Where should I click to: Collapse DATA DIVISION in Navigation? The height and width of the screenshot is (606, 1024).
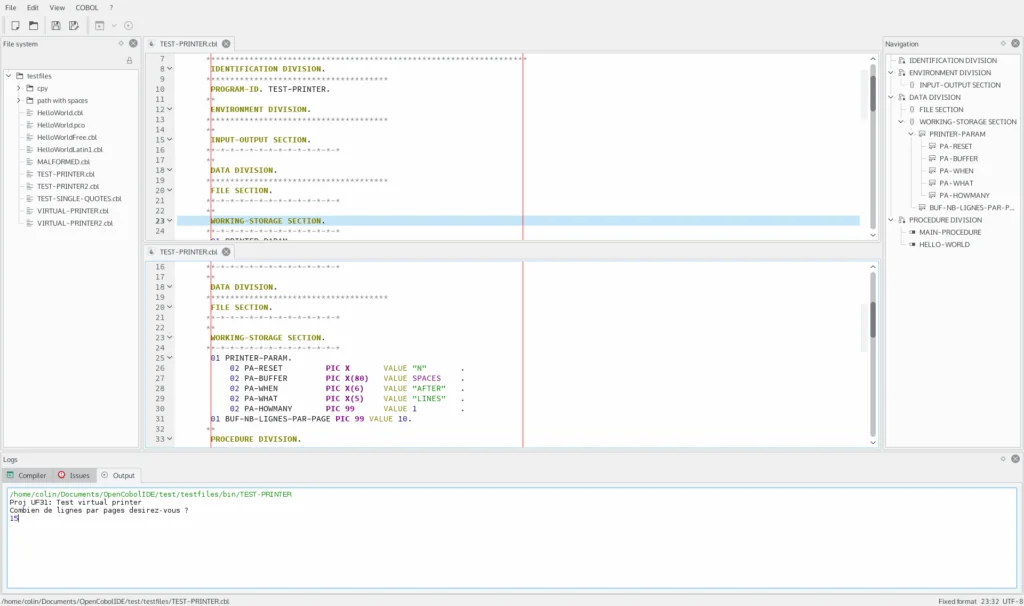coord(891,97)
